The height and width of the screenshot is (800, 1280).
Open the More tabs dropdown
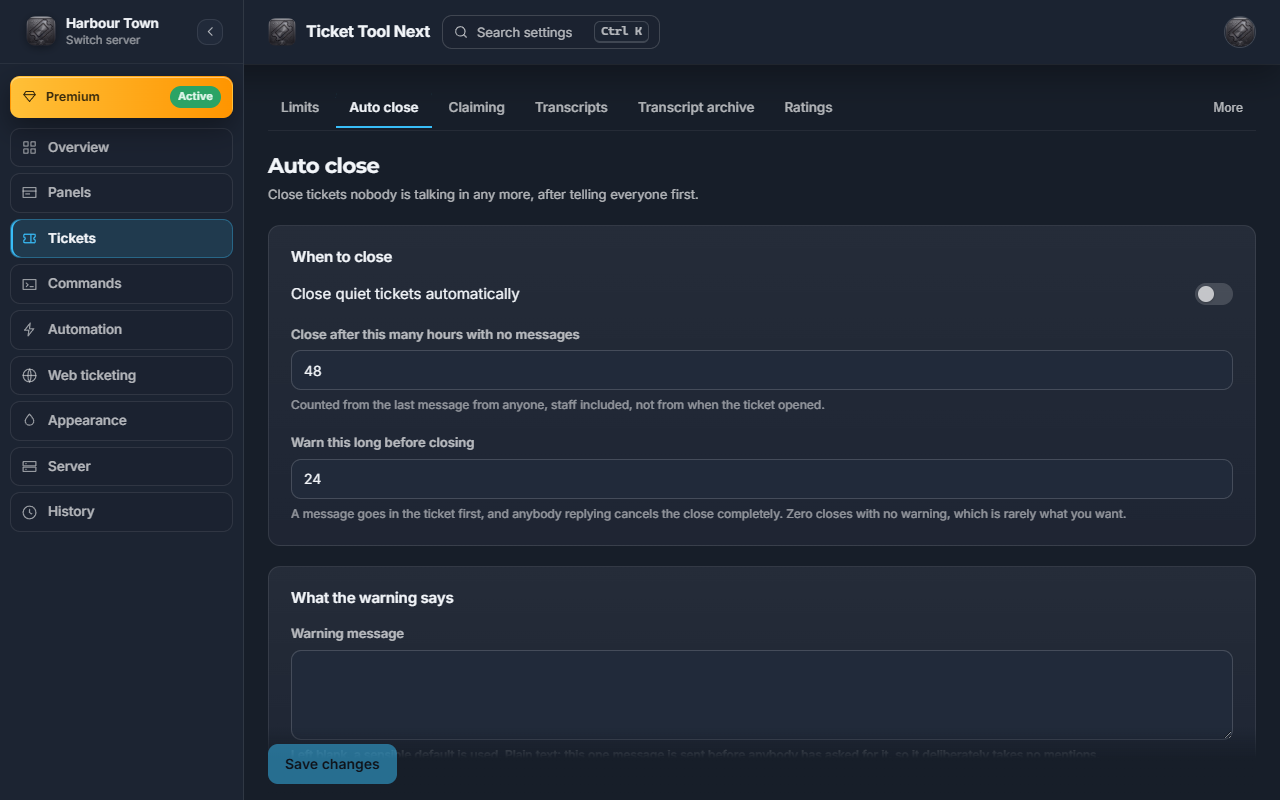(x=1228, y=107)
